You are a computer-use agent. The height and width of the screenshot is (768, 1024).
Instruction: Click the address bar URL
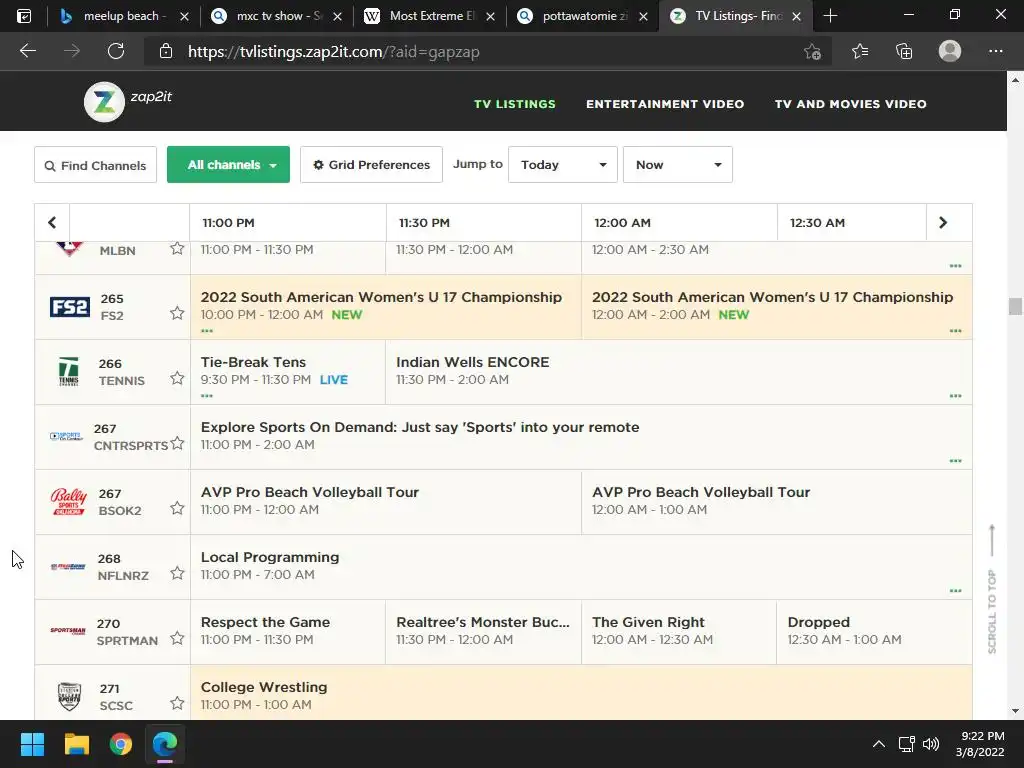(x=333, y=52)
